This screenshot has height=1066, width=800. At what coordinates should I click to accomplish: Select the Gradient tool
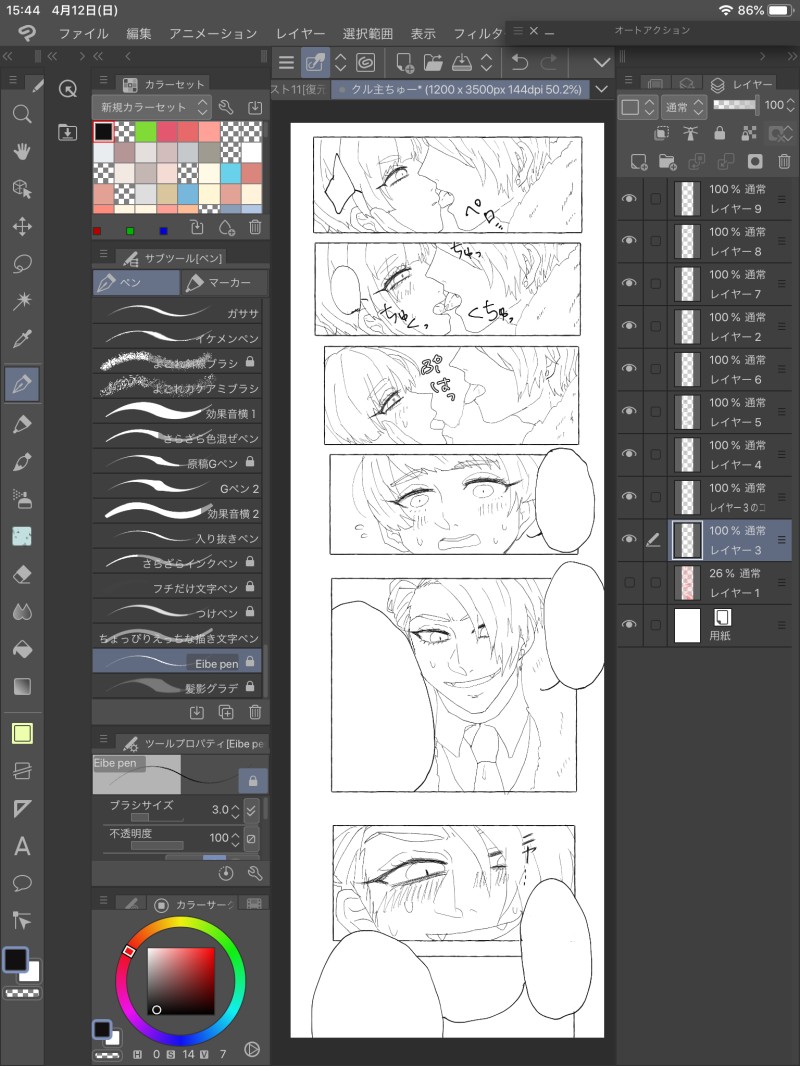point(22,687)
